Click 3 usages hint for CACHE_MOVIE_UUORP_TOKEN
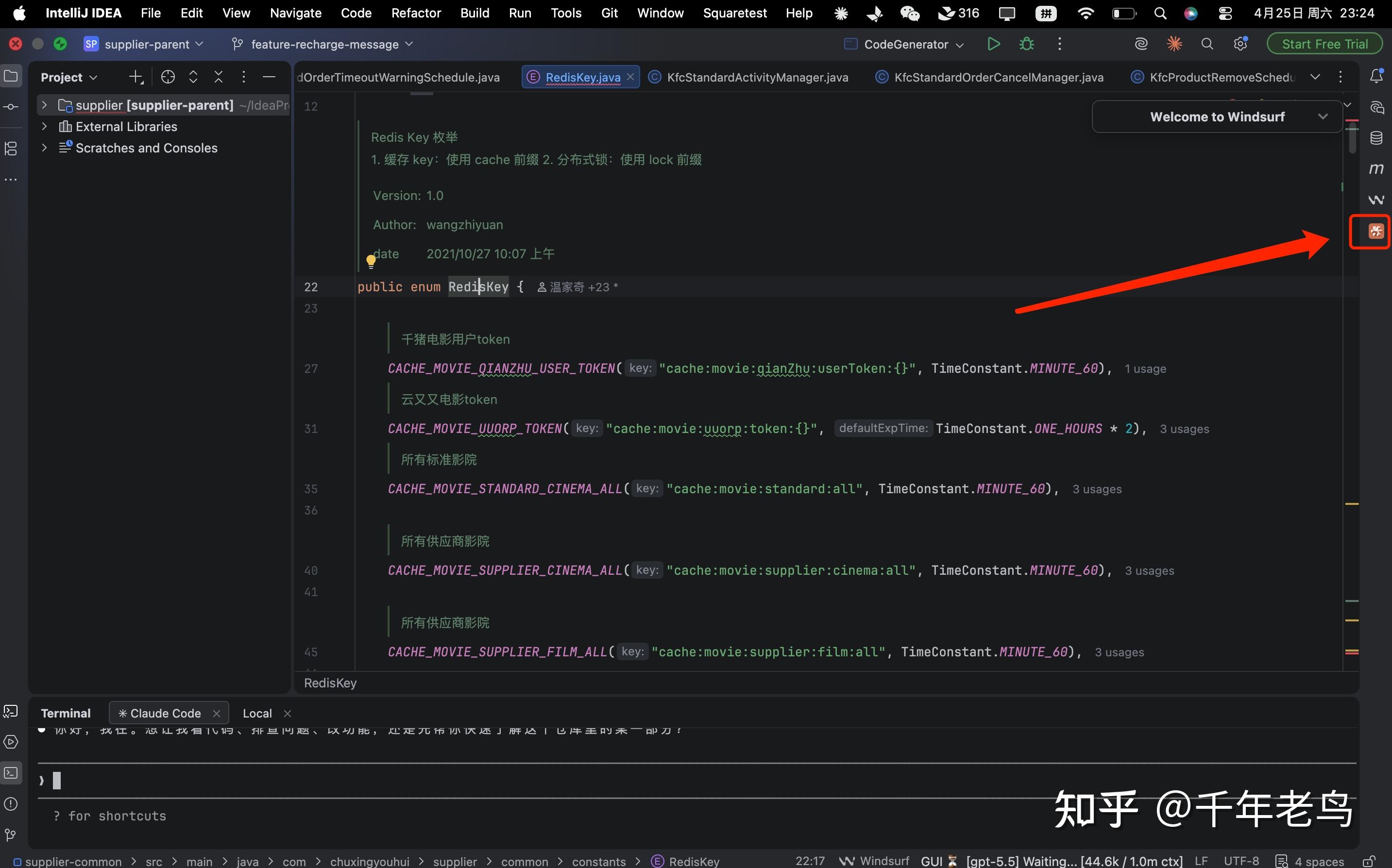 (1184, 429)
